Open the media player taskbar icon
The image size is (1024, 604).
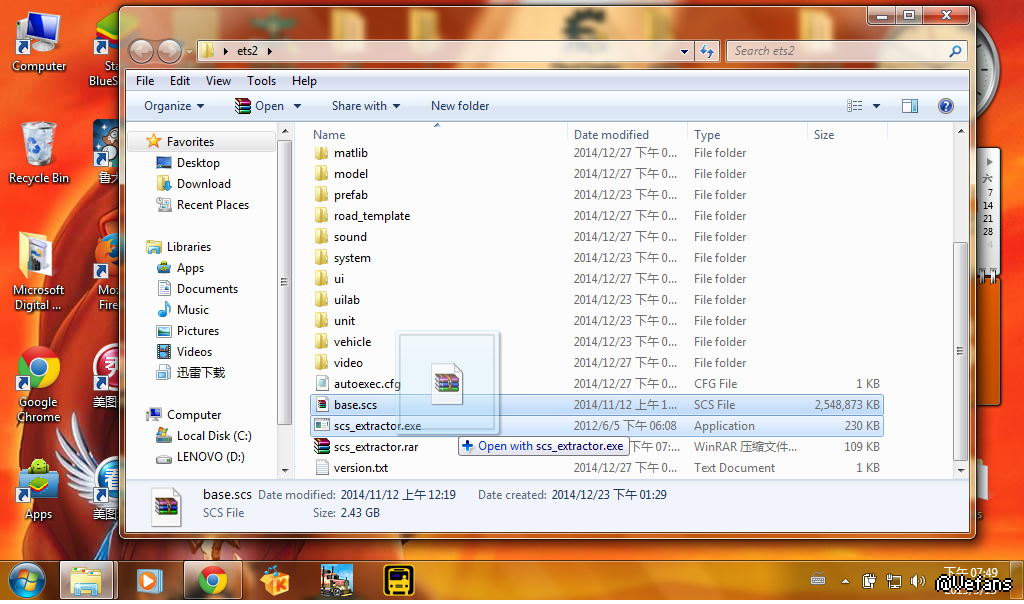(149, 580)
